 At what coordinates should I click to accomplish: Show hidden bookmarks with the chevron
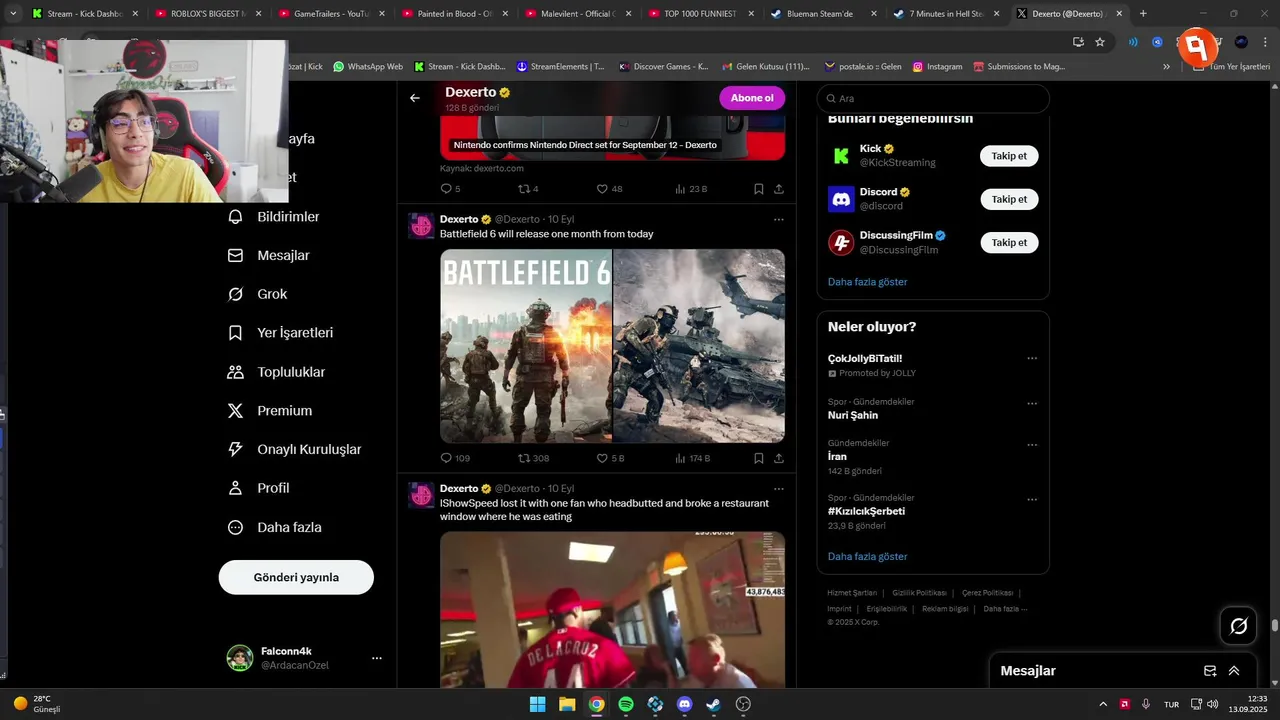tap(1166, 67)
